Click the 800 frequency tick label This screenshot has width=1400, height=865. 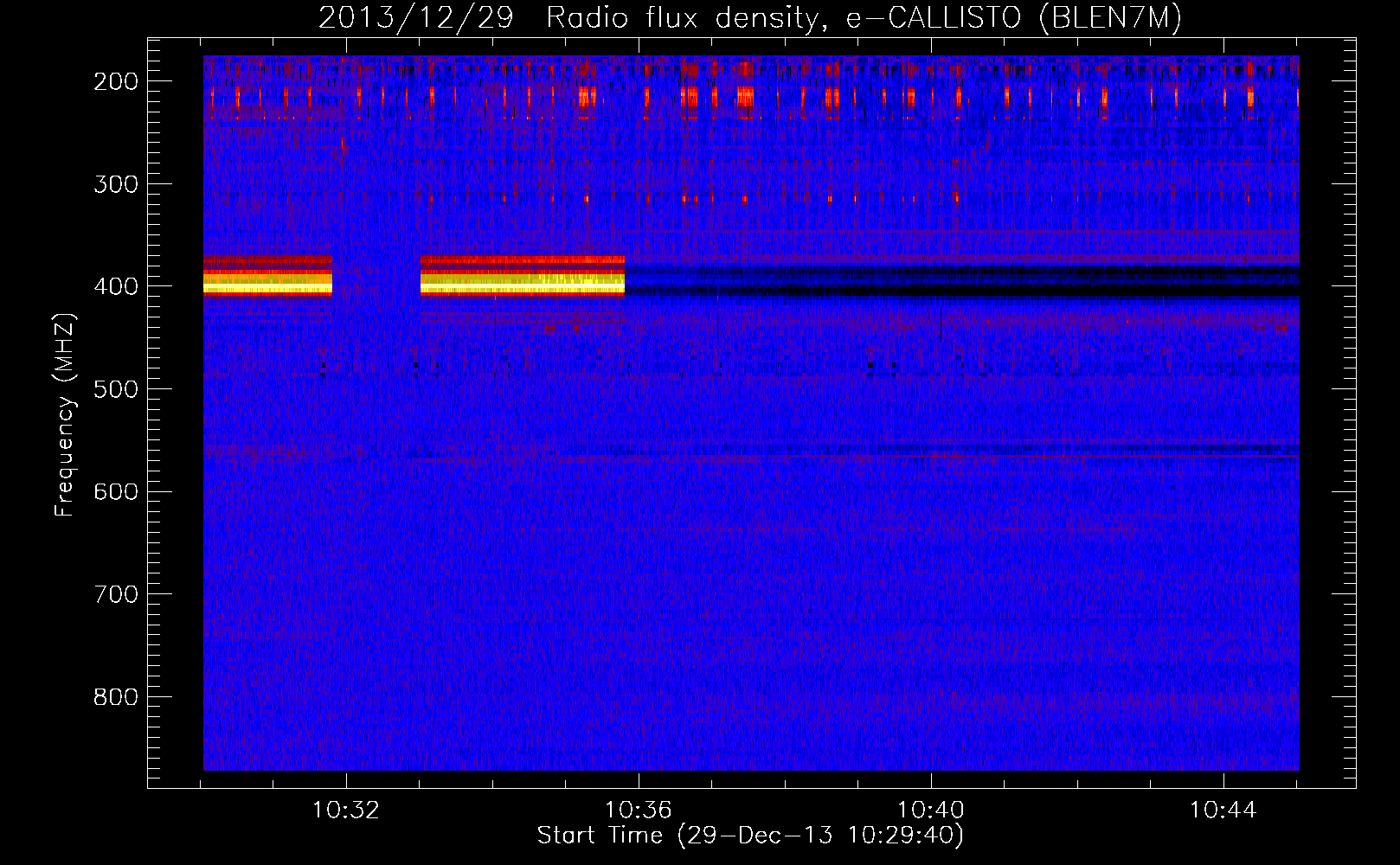(x=116, y=697)
